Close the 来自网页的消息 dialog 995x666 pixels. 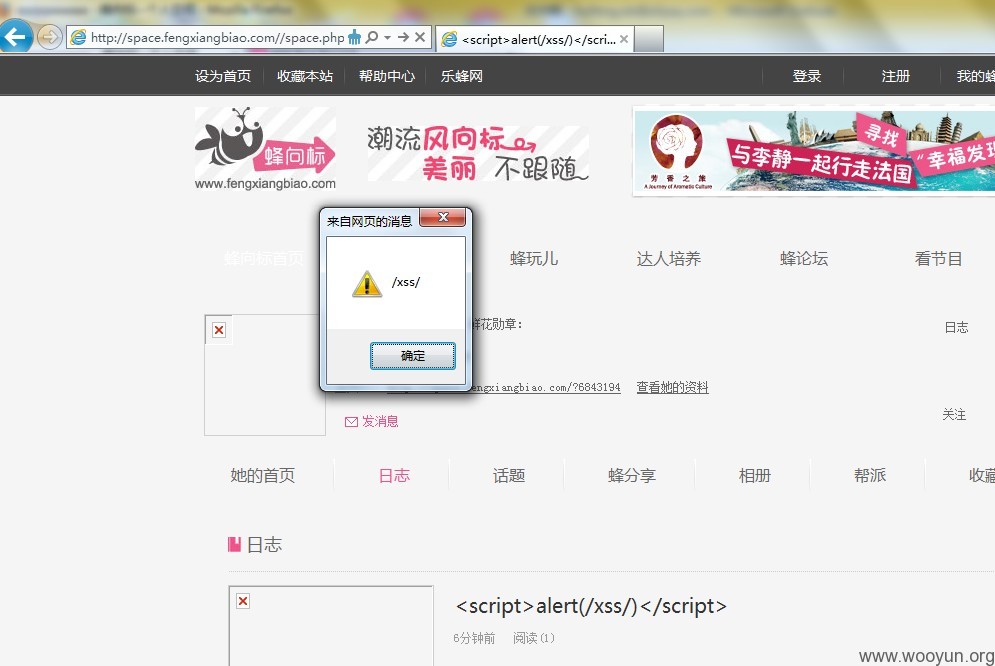[443, 217]
